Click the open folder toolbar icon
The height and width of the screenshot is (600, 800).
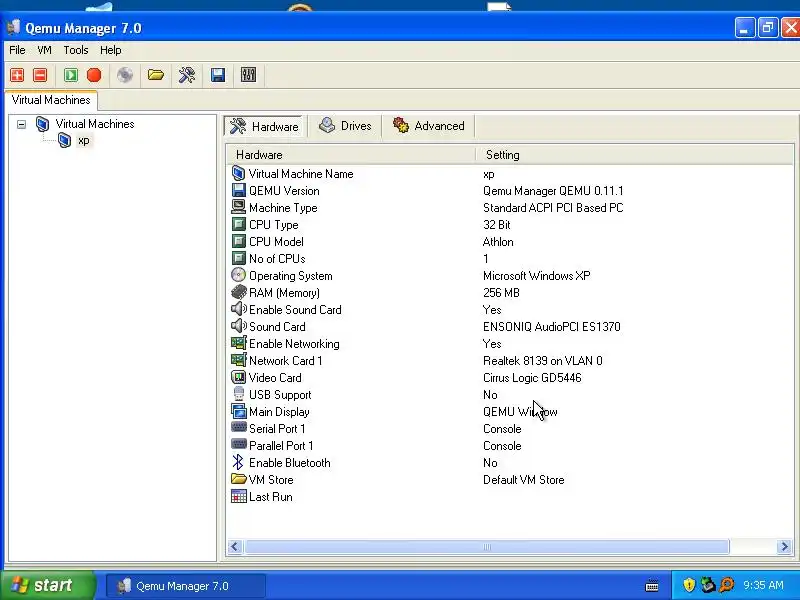(156, 75)
